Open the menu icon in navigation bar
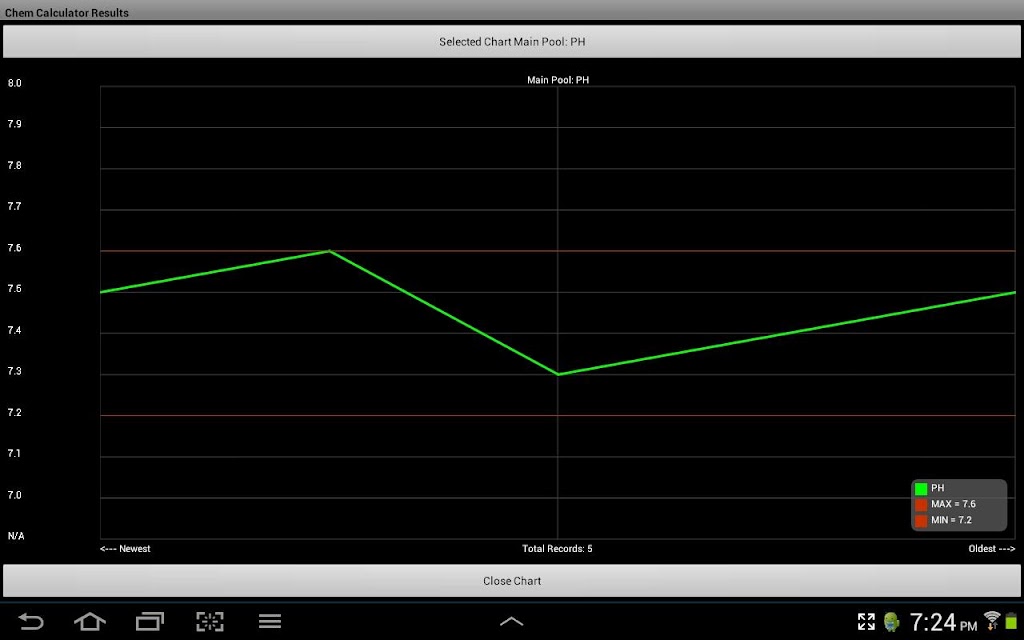The height and width of the screenshot is (640, 1024). pyautogui.click(x=270, y=621)
